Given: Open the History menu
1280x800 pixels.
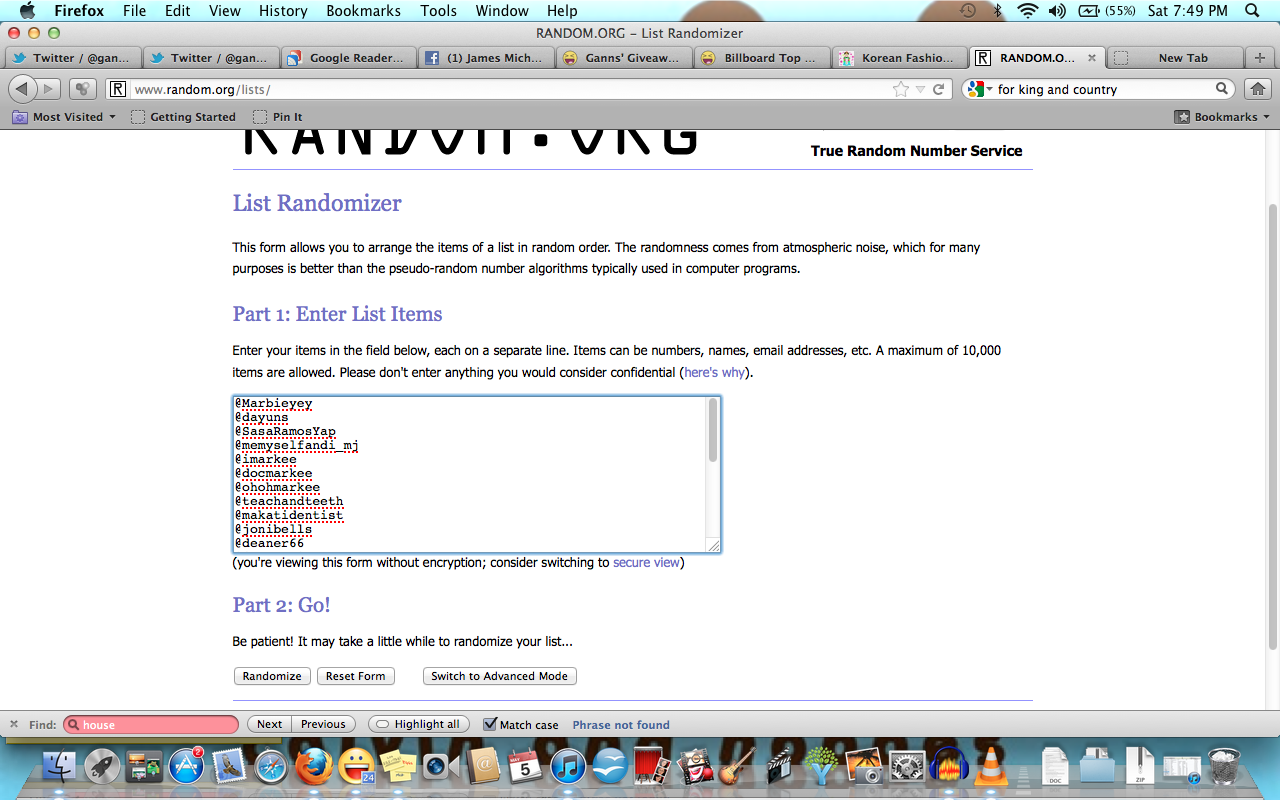Looking at the screenshot, I should [282, 11].
